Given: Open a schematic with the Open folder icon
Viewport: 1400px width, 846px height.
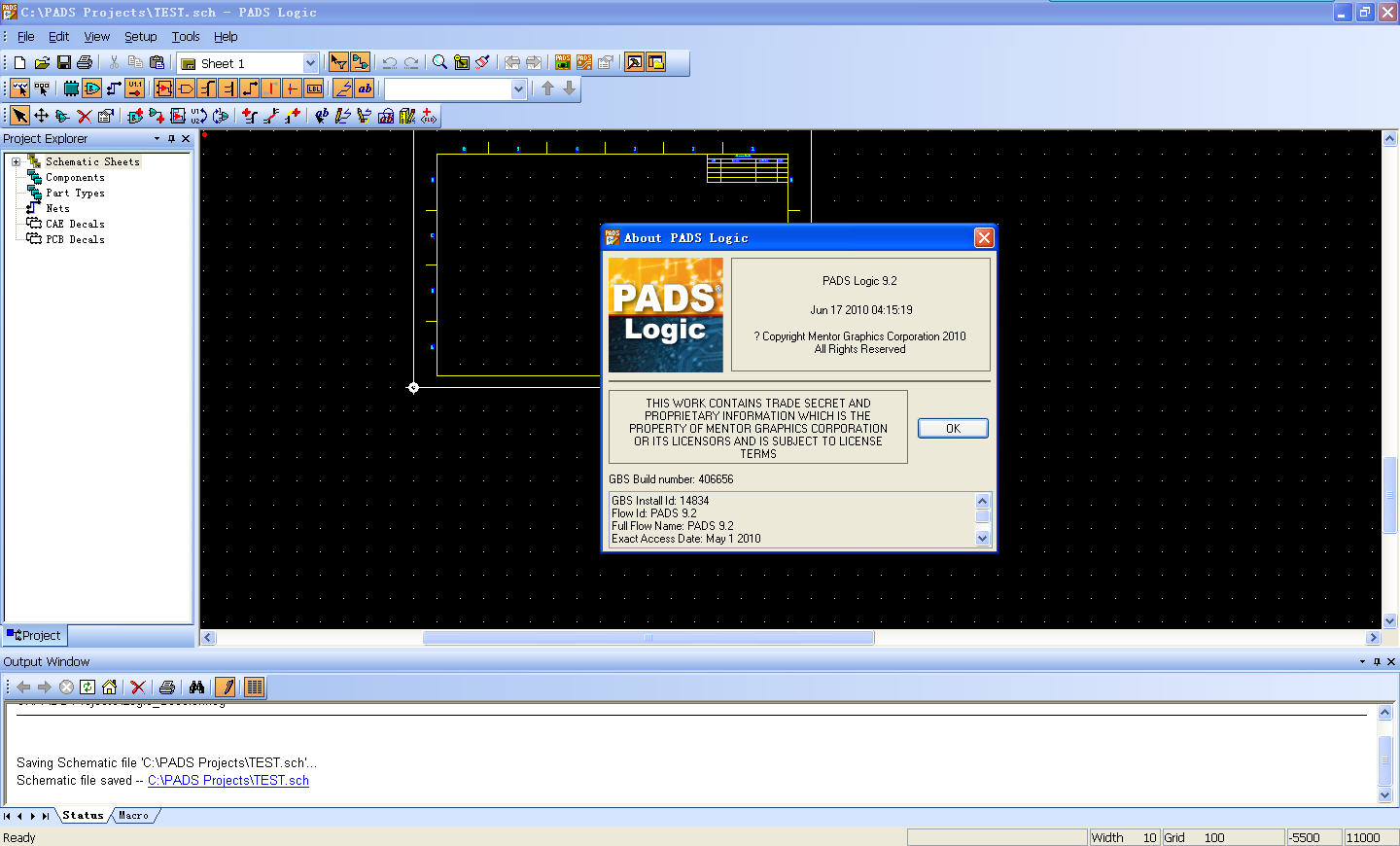Looking at the screenshot, I should (42, 62).
